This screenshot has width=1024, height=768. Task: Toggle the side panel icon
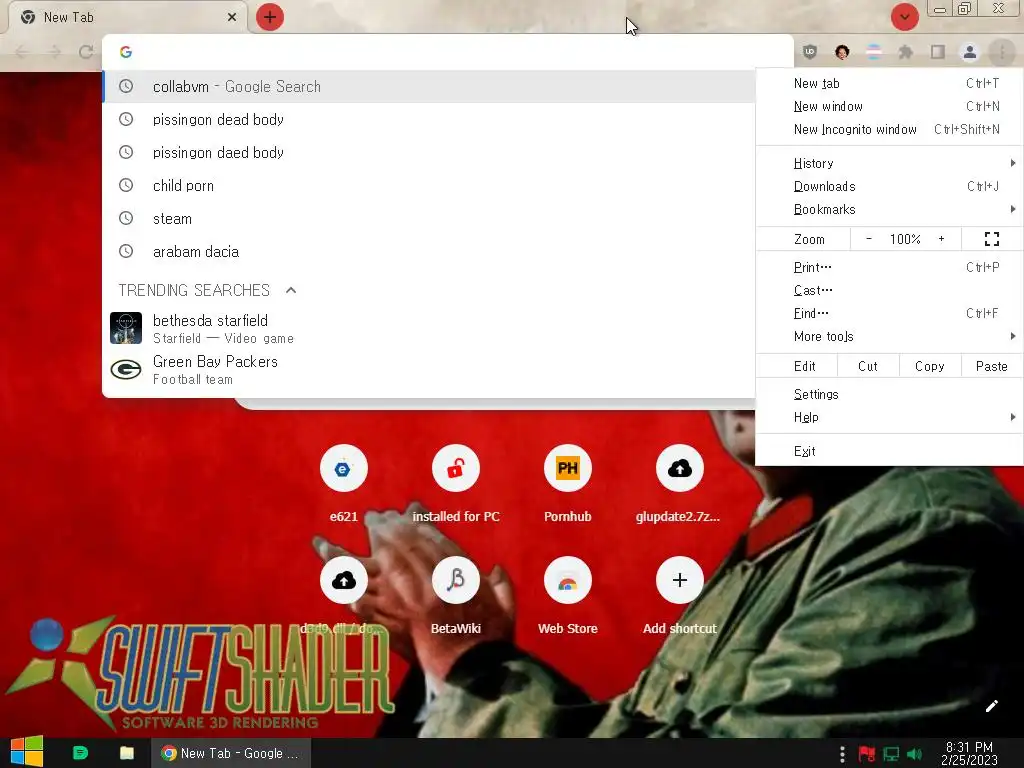click(938, 52)
